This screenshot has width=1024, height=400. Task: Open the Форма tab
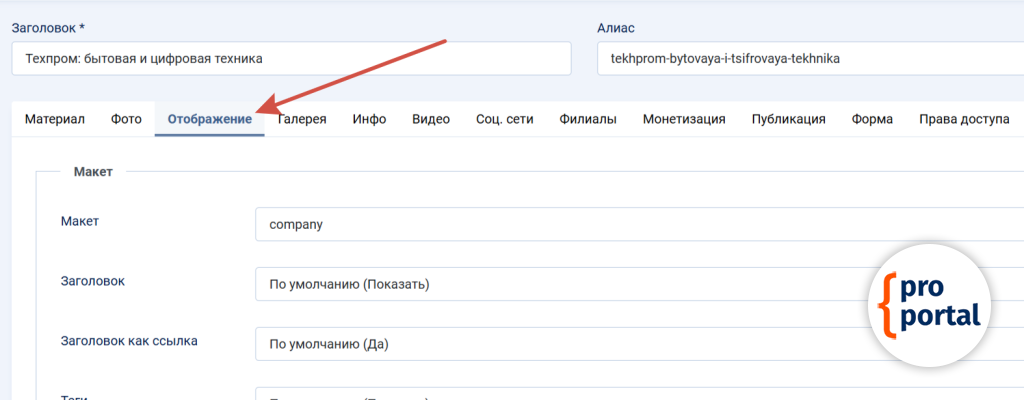tap(872, 119)
